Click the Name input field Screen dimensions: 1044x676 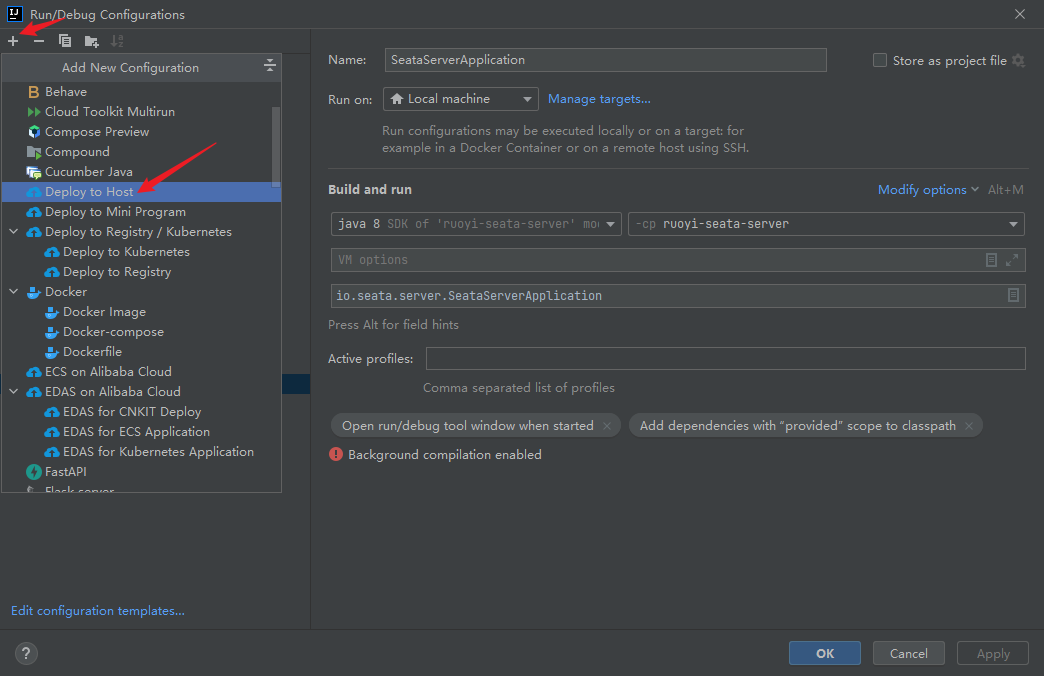point(605,60)
